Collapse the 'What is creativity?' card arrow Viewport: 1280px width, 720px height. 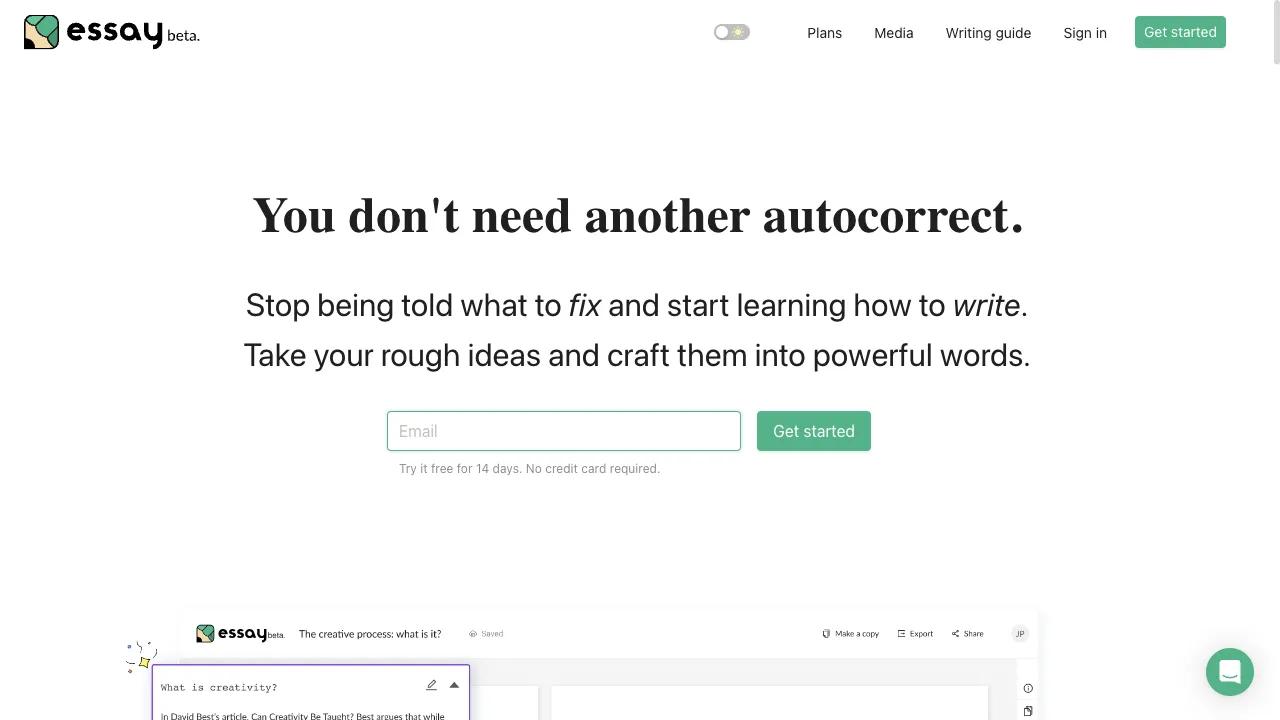coord(454,685)
